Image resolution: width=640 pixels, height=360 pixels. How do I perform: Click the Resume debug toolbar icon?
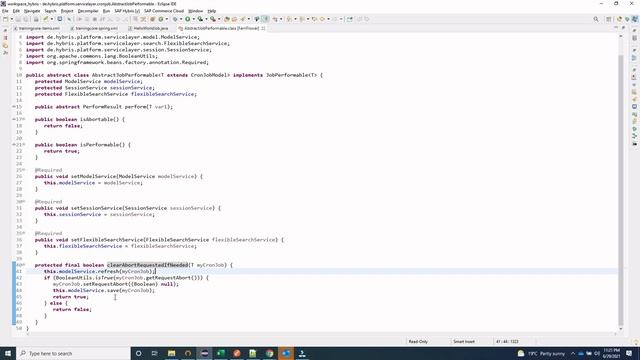80,19
